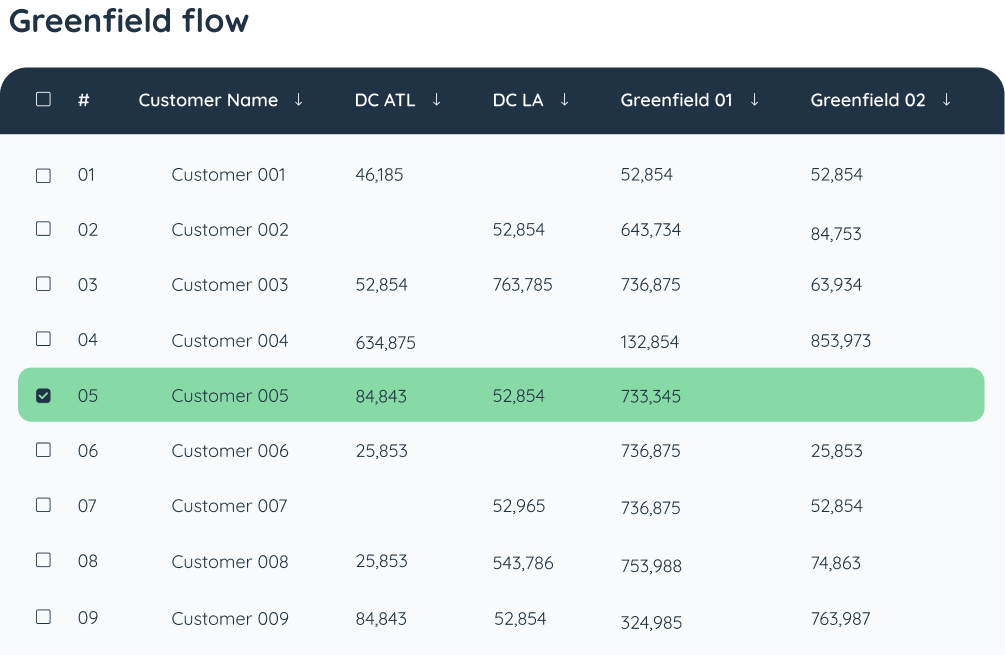Screen dimensions: 1005x655
Task: Click the # column header
Action: 83,100
